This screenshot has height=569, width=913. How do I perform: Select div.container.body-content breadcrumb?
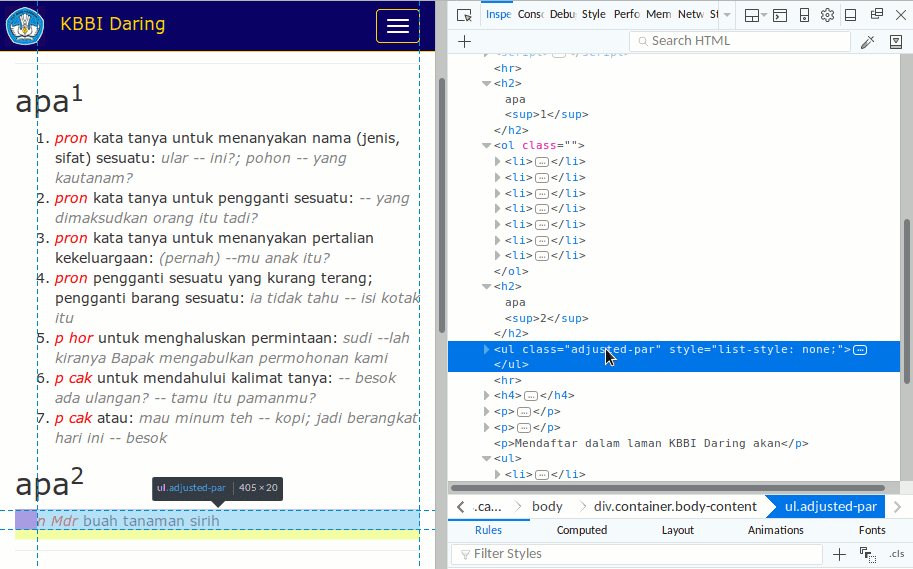pyautogui.click(x=675, y=507)
